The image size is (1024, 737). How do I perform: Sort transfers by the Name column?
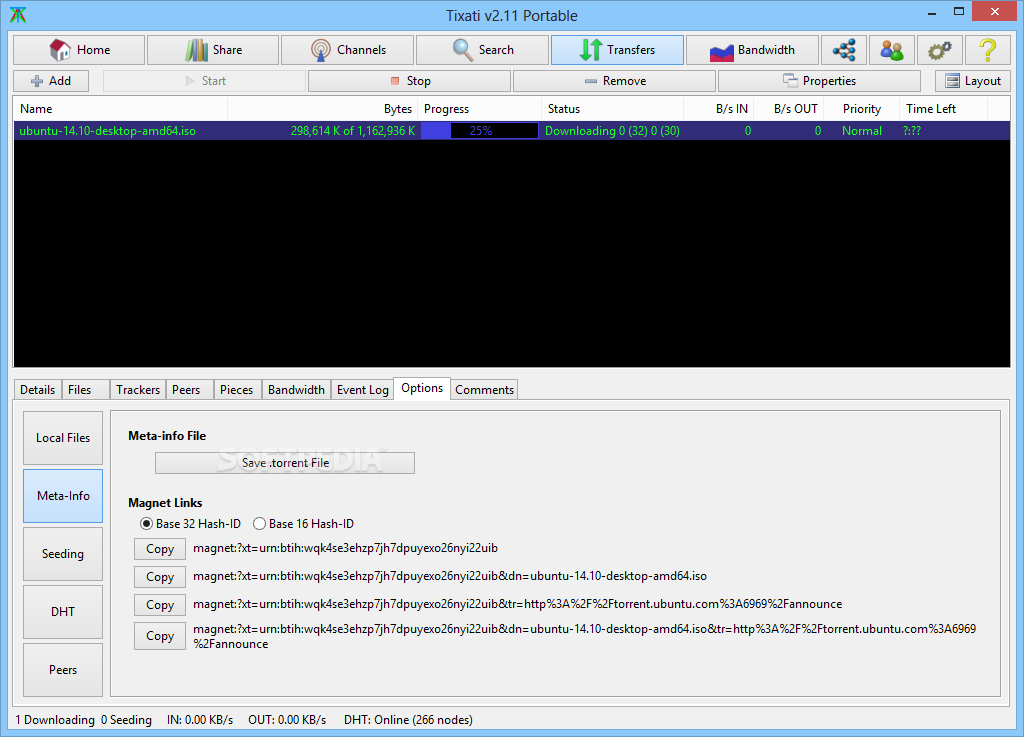point(121,109)
